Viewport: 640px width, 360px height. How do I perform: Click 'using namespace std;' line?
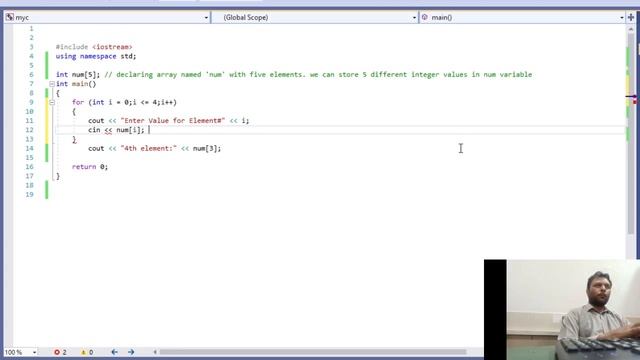[96, 56]
